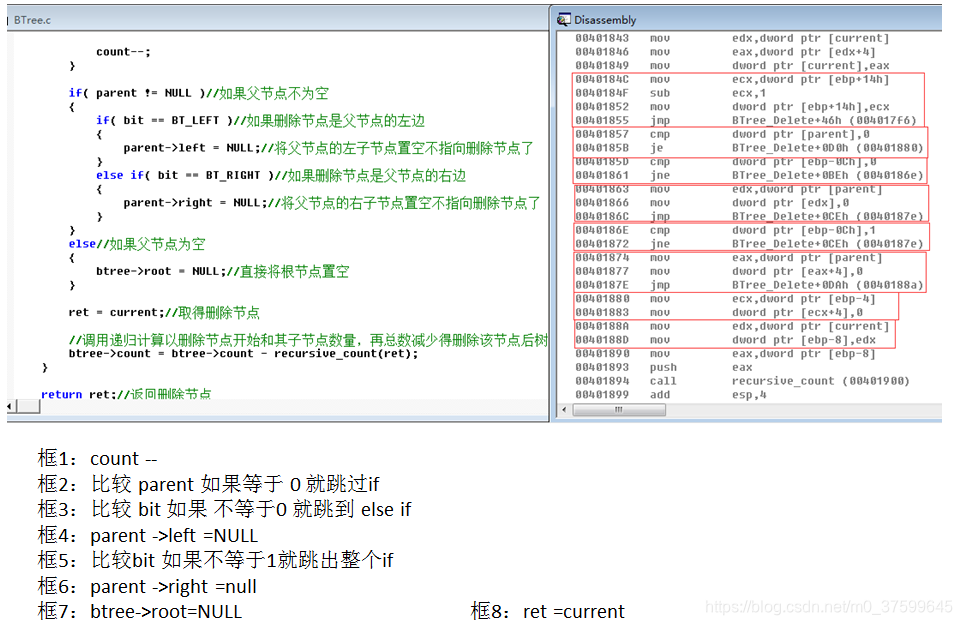The image size is (962, 625).
Task: Click the 'mov dword ptr [edx],0' line
Action: [712, 202]
